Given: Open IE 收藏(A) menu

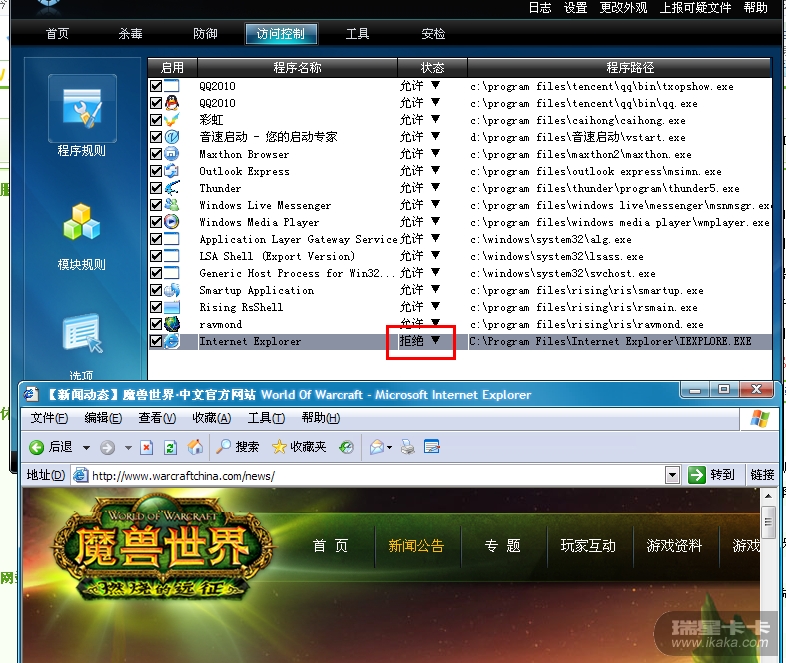Looking at the screenshot, I should click(x=212, y=417).
